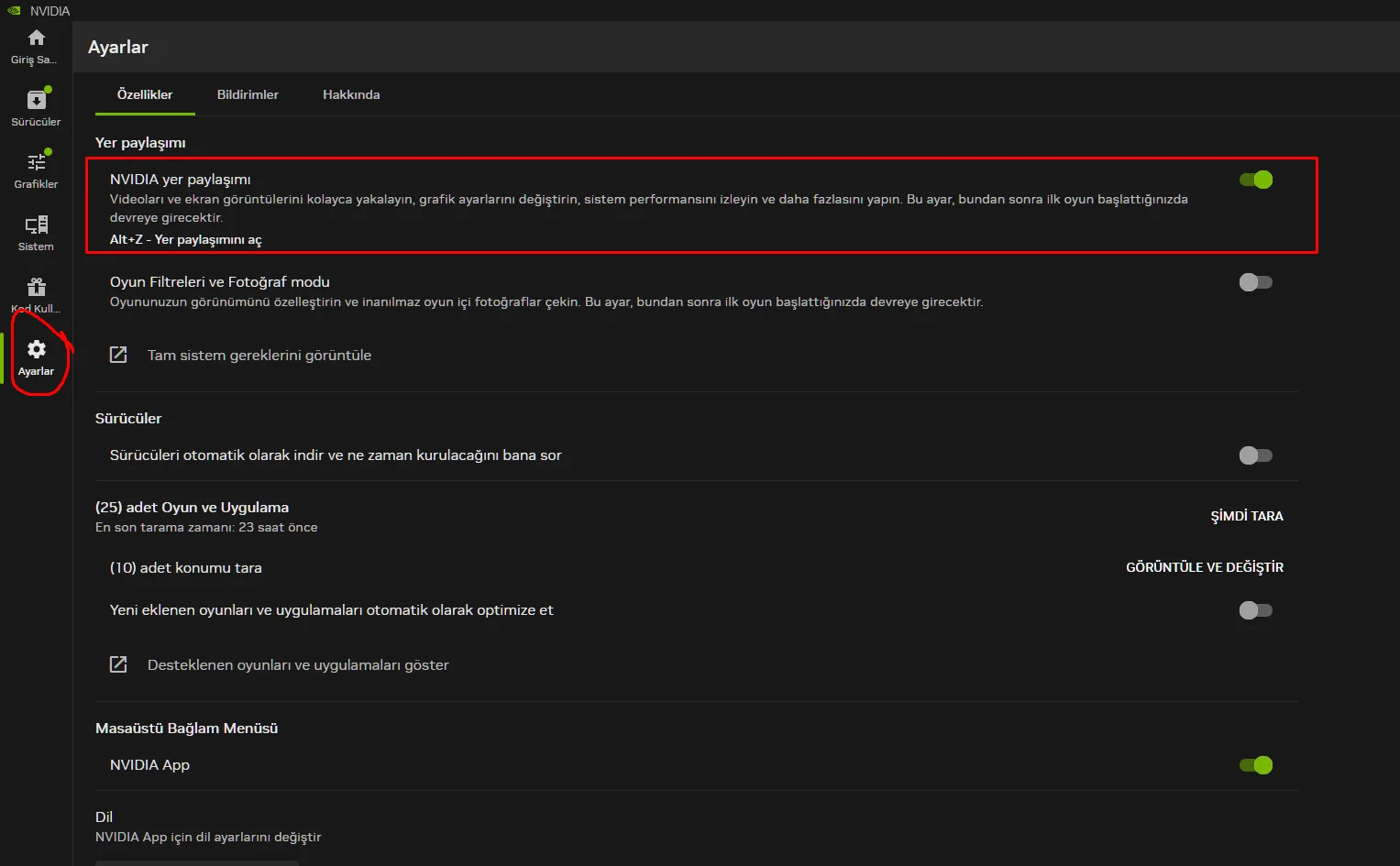
Task: Click the ŞİMDİ TARA button
Action: pos(1247,516)
